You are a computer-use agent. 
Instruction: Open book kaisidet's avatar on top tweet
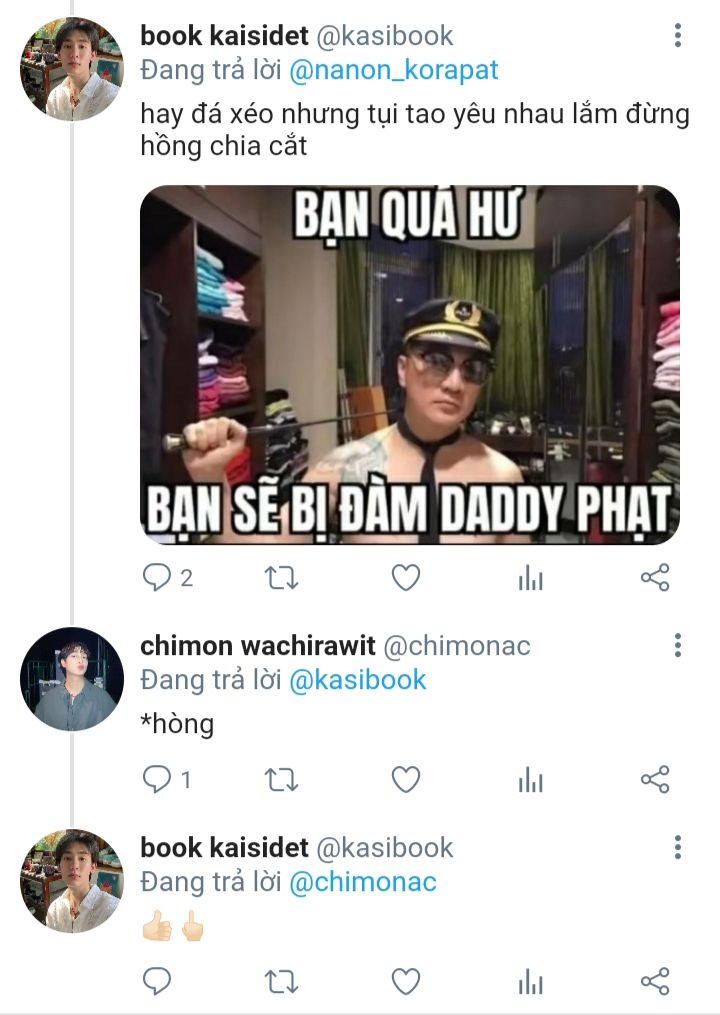[x=72, y=69]
